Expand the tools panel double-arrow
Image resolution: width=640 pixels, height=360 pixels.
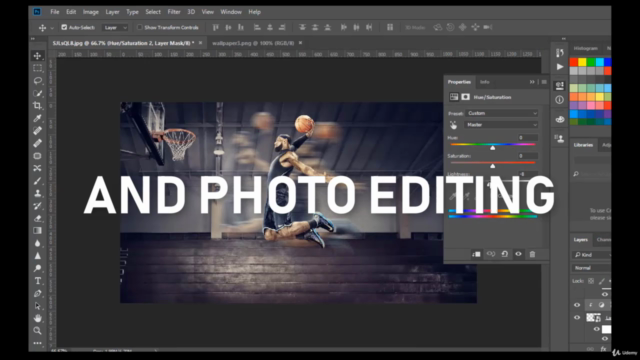coord(33,39)
